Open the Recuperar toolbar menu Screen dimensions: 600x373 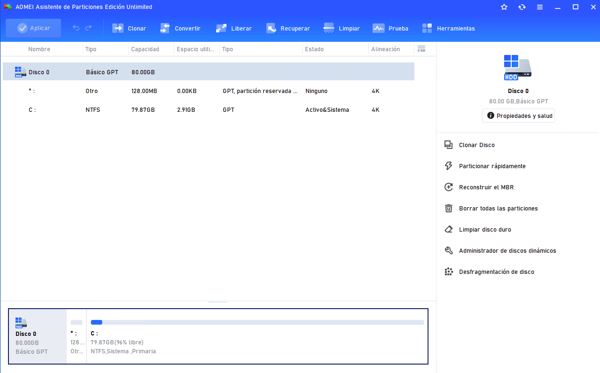click(x=288, y=28)
